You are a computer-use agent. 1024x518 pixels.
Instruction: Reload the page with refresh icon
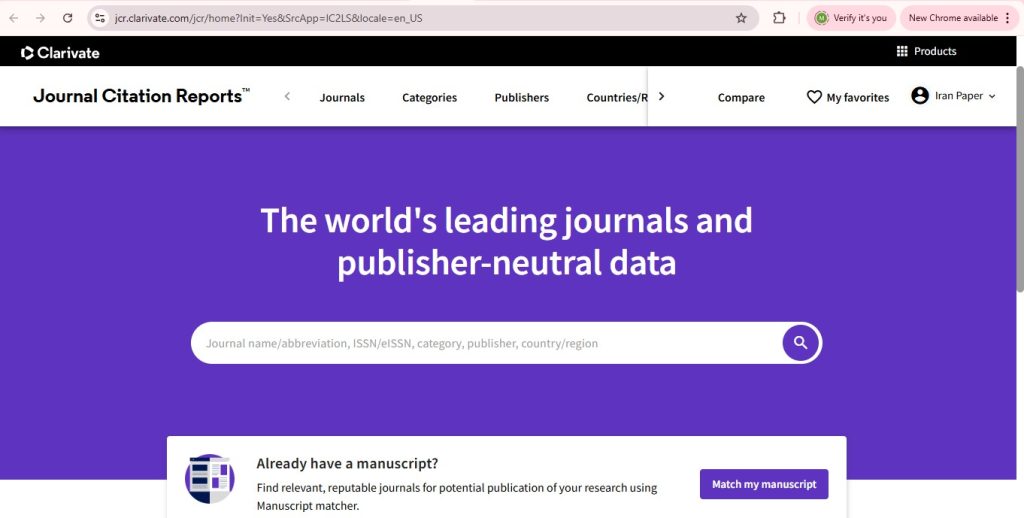click(x=67, y=18)
